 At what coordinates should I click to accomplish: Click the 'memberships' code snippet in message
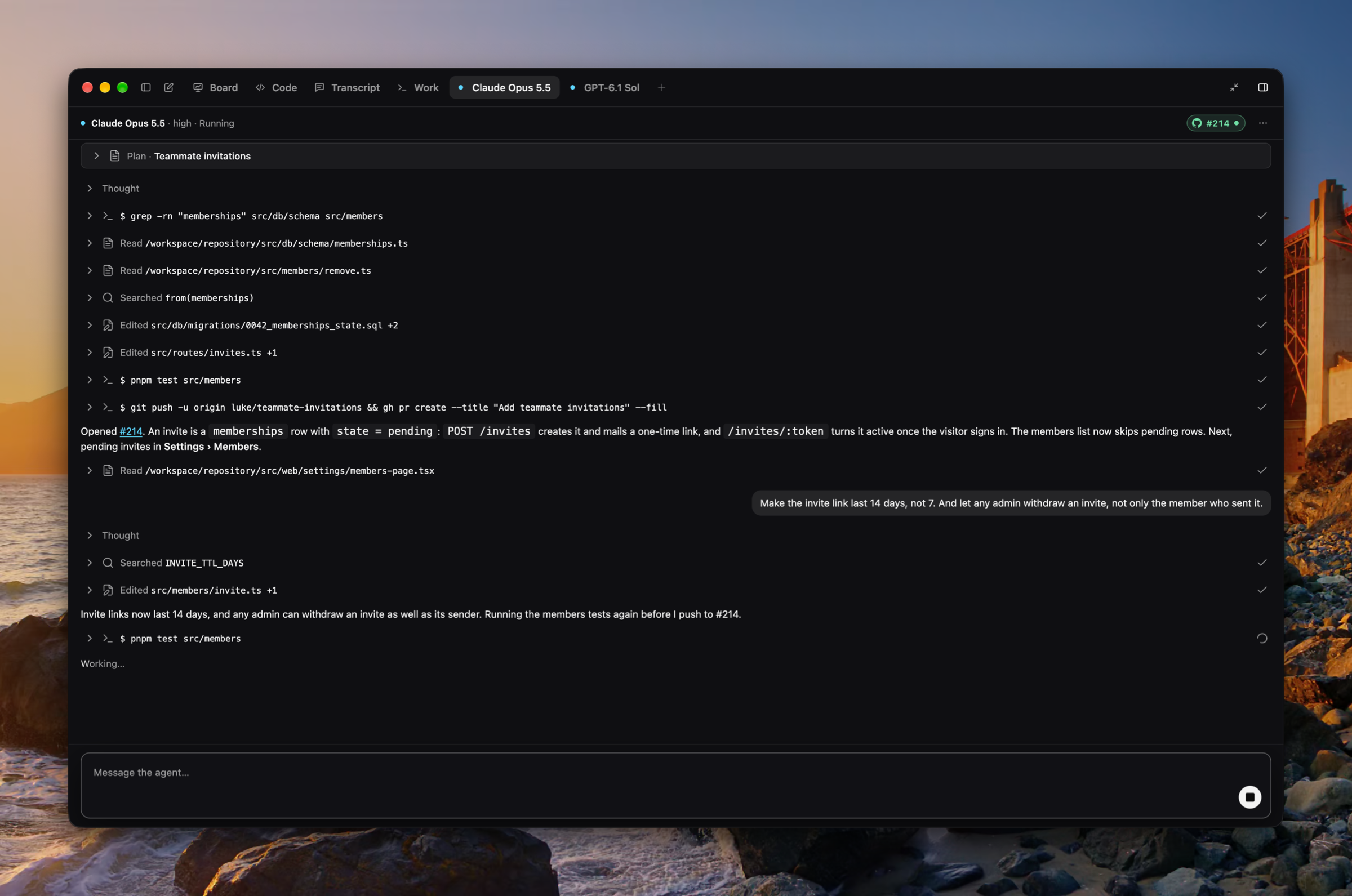(248, 431)
